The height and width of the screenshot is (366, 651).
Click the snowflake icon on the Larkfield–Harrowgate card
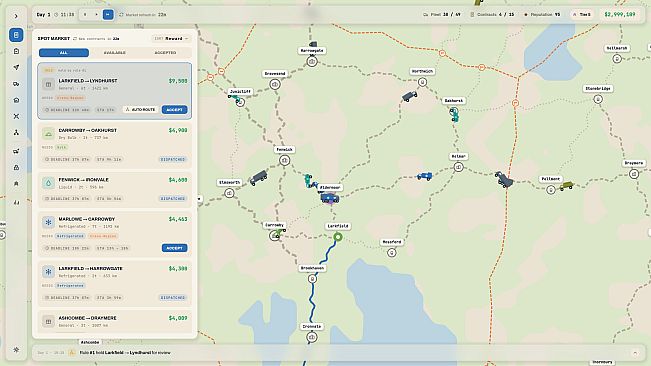(x=48, y=272)
